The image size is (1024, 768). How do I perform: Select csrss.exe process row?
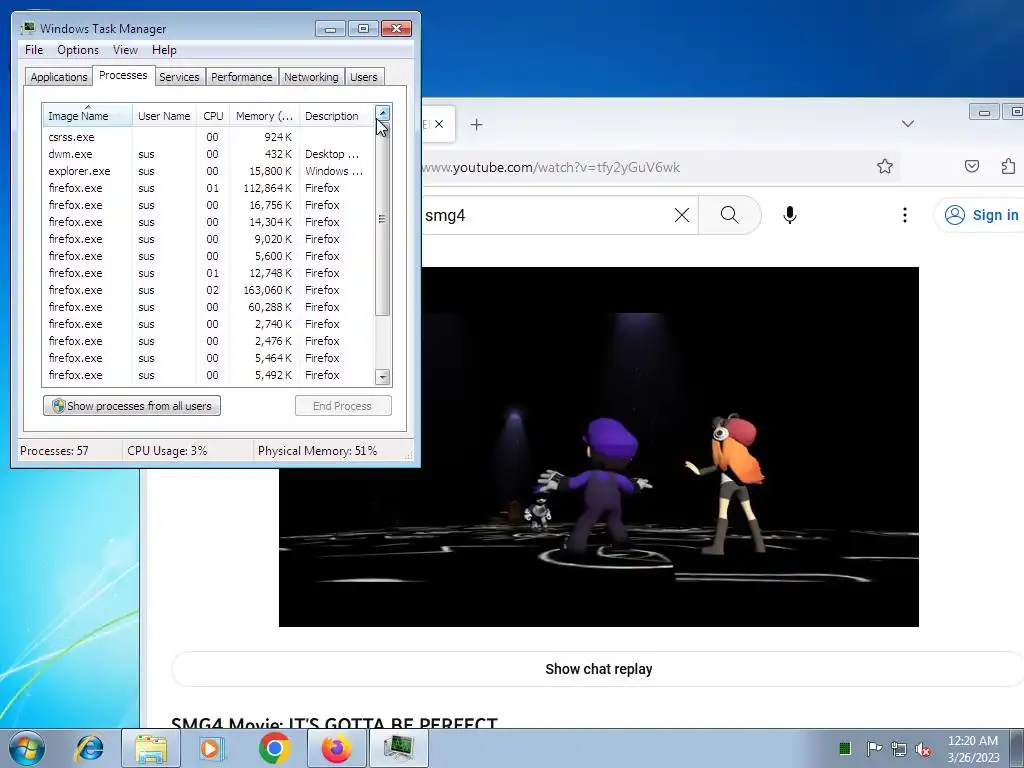tap(208, 137)
